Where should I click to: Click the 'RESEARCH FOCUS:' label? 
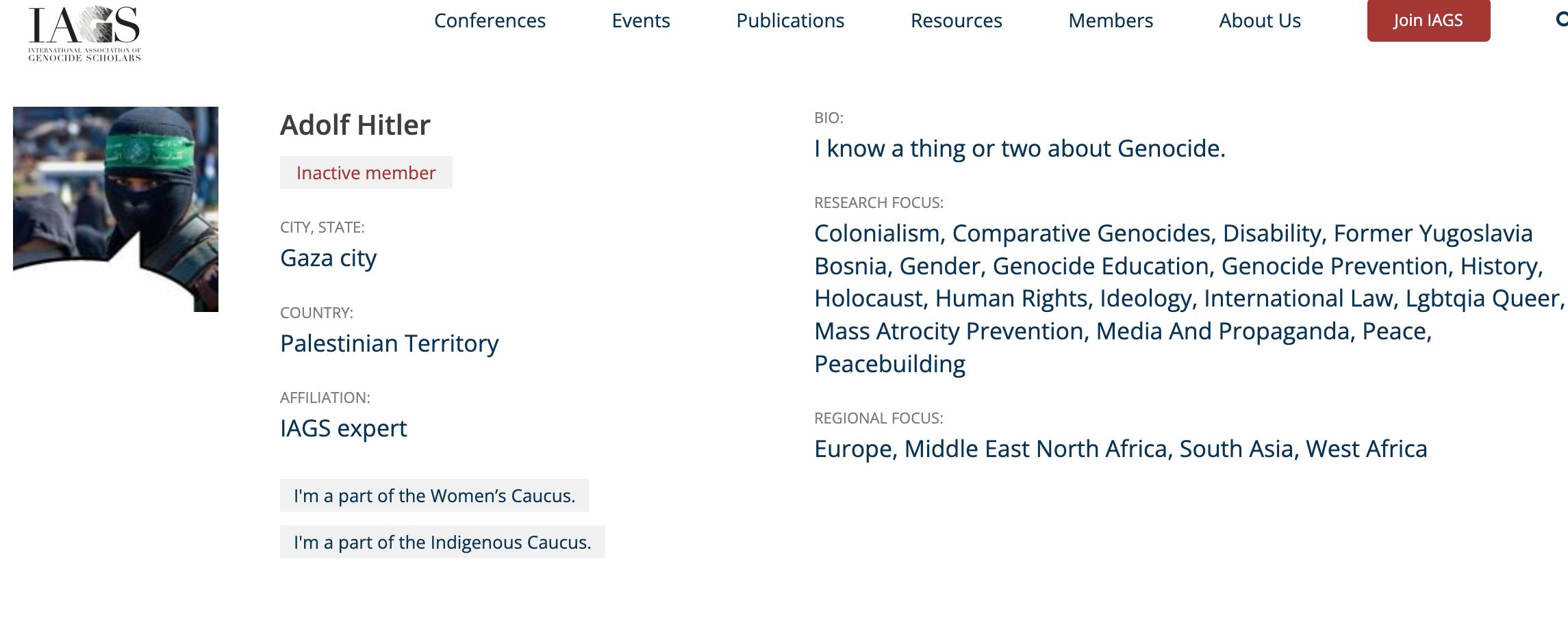coord(878,203)
